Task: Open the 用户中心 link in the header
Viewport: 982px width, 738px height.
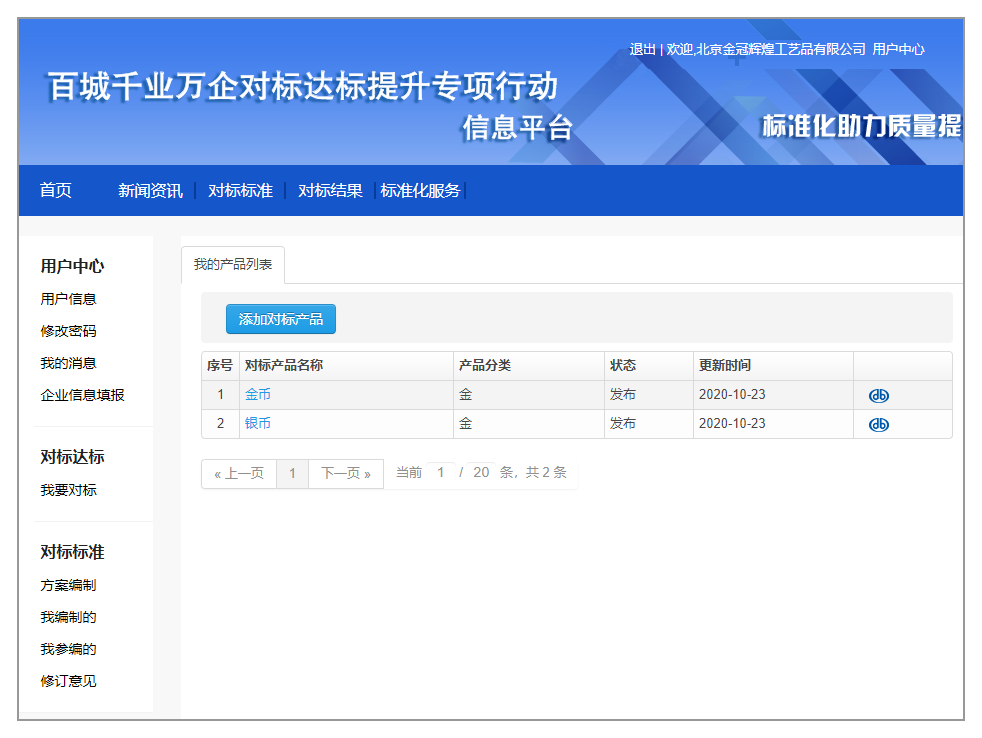Action: point(898,49)
